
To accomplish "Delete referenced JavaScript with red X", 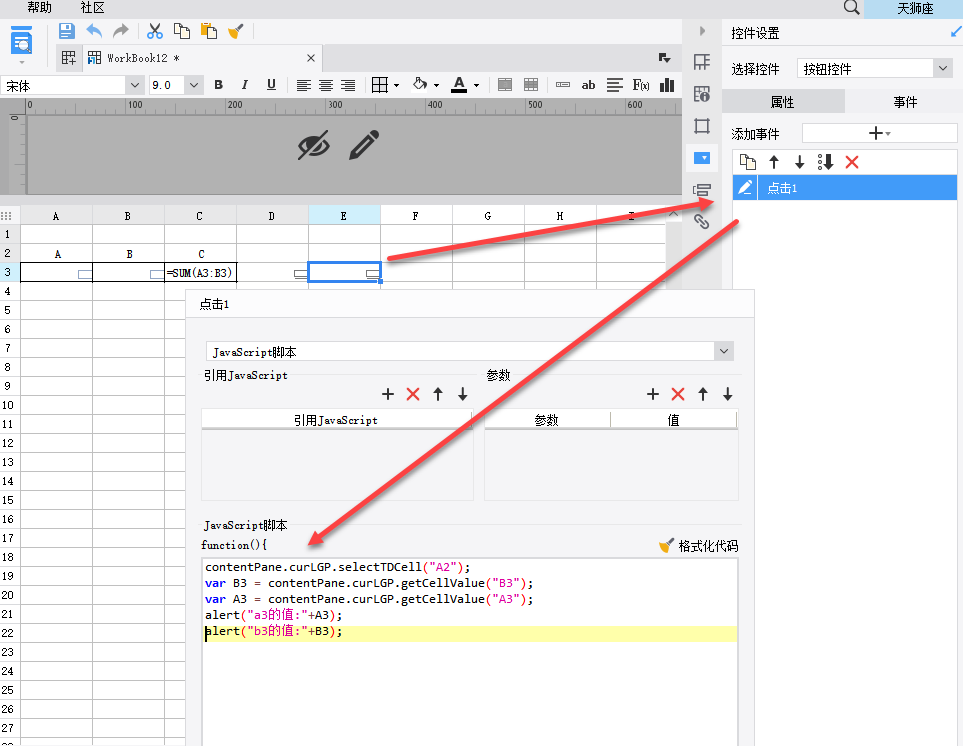I will tap(413, 394).
